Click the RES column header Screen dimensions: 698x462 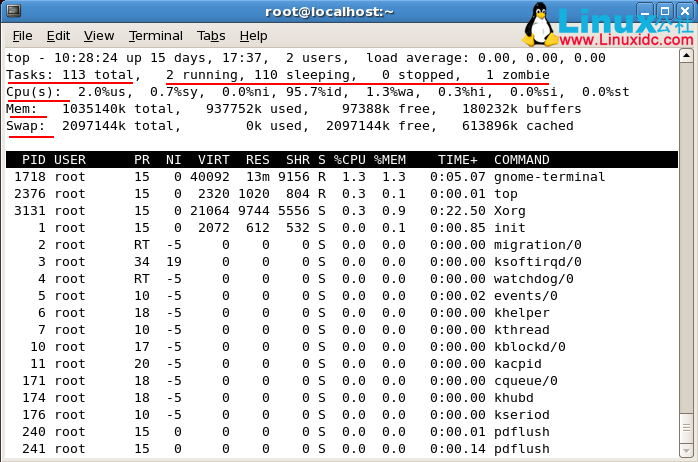tap(258, 160)
